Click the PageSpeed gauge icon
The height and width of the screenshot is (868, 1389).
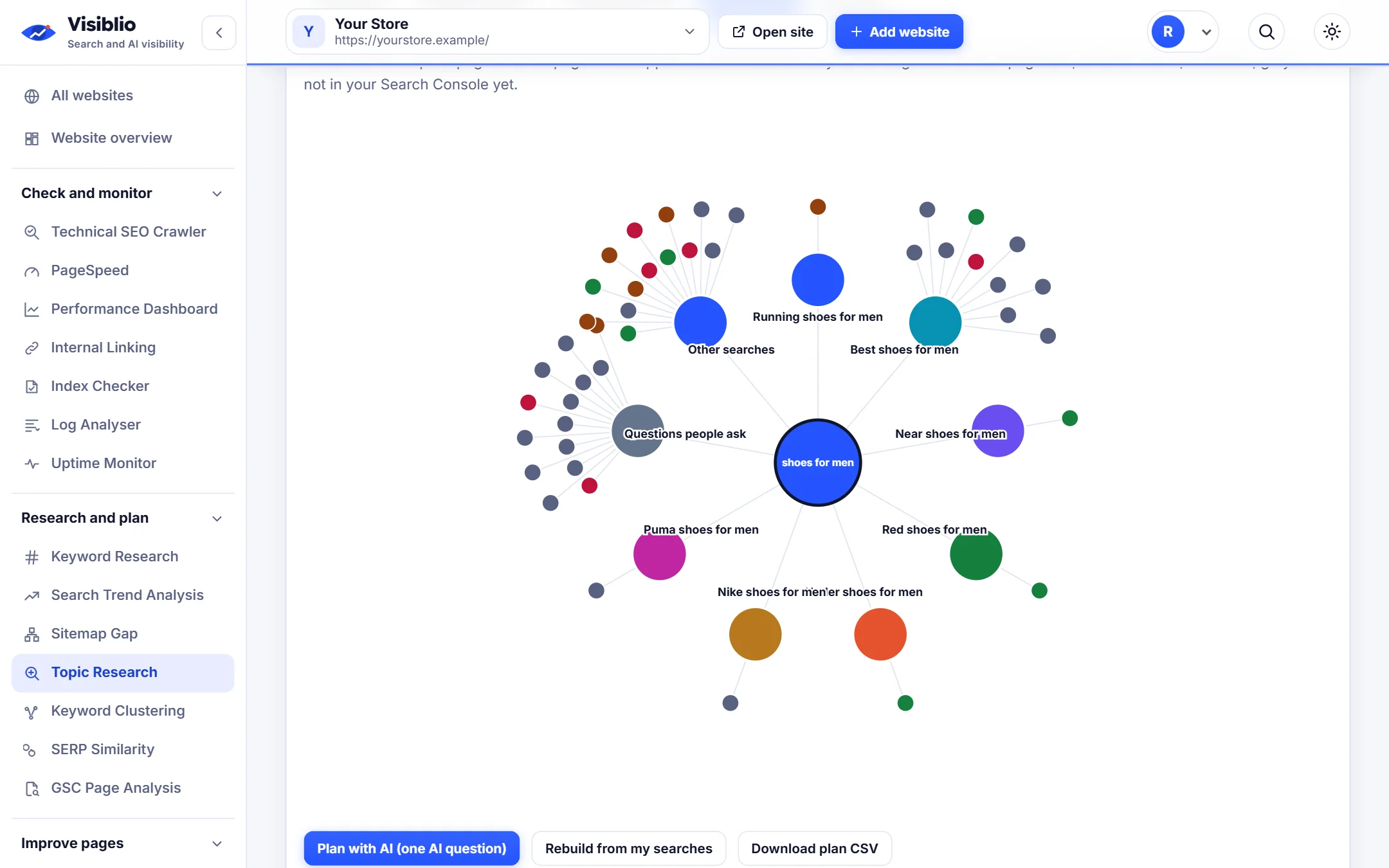32,271
